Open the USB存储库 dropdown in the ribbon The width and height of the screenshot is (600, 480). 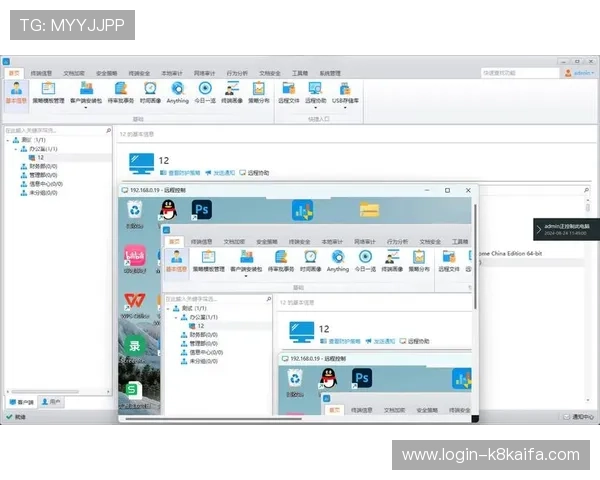click(345, 108)
